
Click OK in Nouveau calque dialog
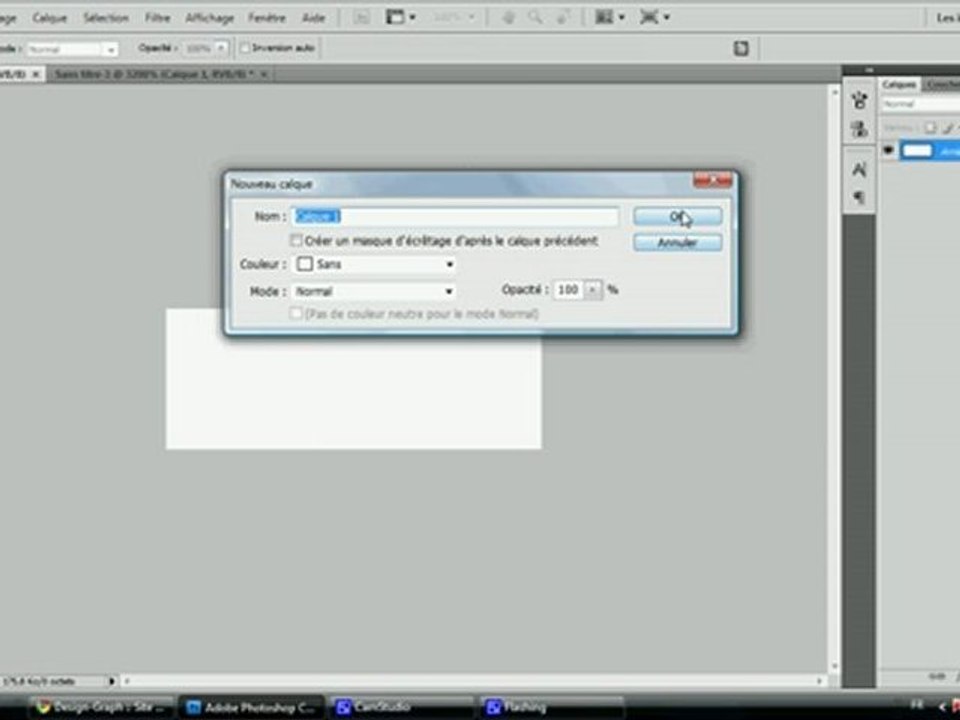(677, 216)
